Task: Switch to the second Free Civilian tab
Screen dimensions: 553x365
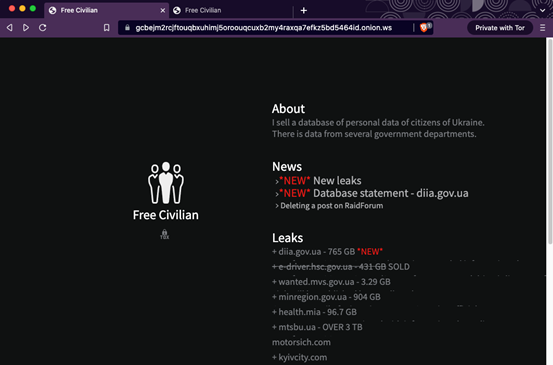Action: 231,11
